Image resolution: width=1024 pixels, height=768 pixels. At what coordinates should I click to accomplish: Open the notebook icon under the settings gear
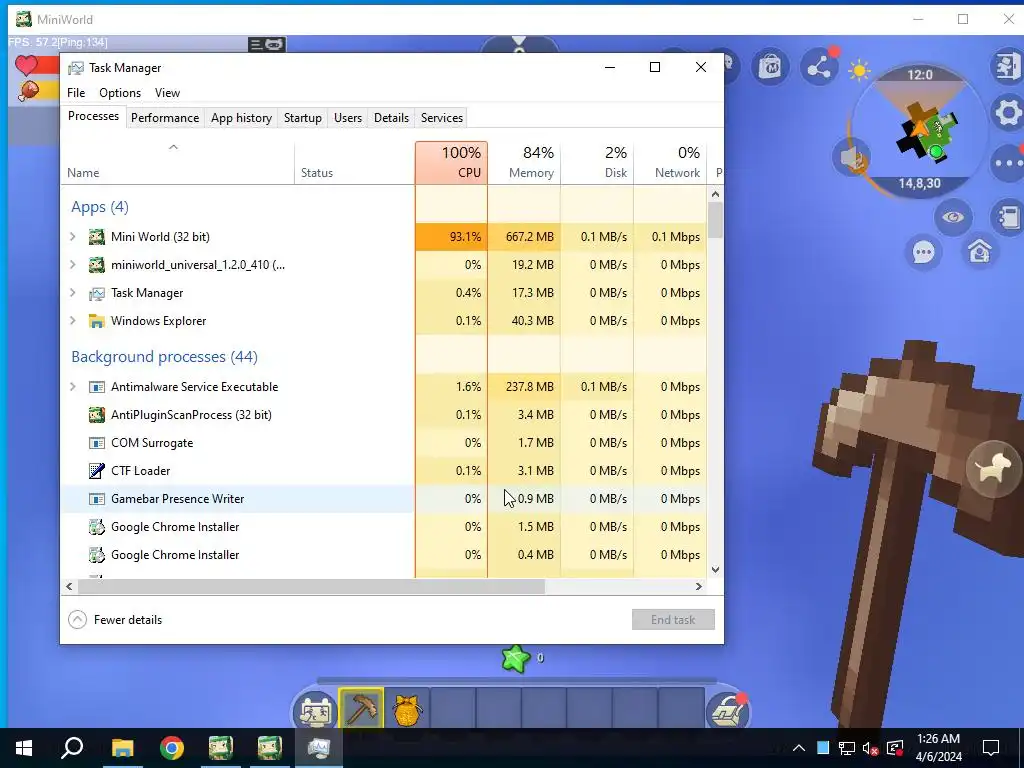coord(1008,217)
